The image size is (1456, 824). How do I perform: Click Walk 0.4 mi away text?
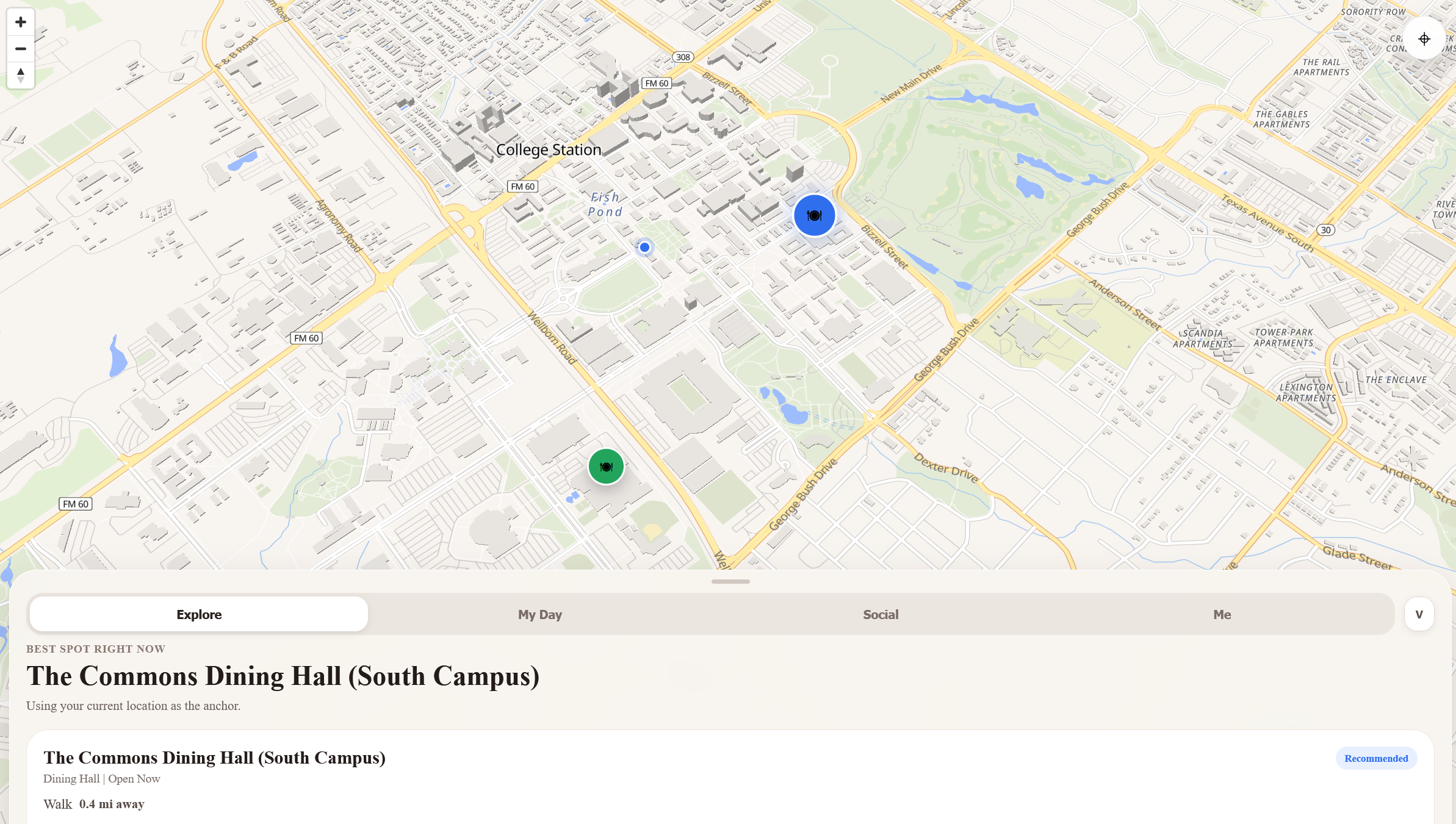pos(94,804)
